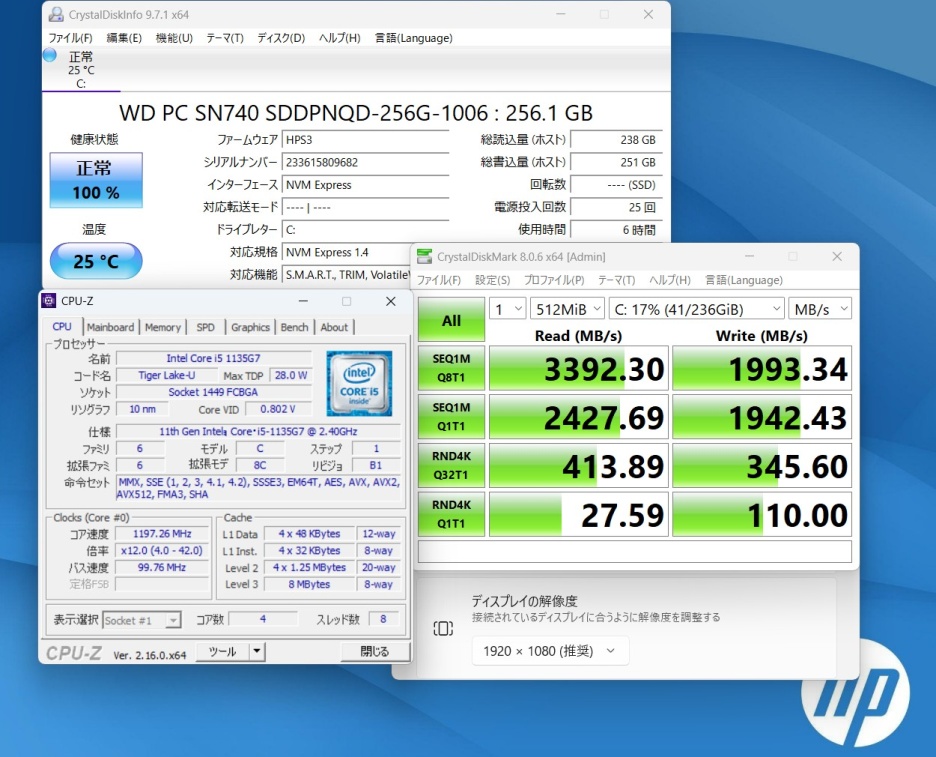The image size is (936, 757).
Task: Open ファイル(F) menu in CrystalDiskMark
Action: click(439, 280)
